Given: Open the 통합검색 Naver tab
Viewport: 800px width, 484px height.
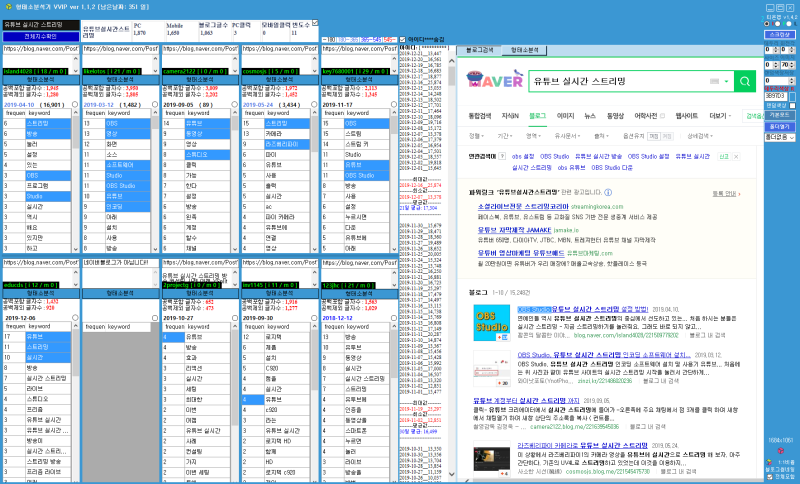Looking at the screenshot, I should click(480, 116).
